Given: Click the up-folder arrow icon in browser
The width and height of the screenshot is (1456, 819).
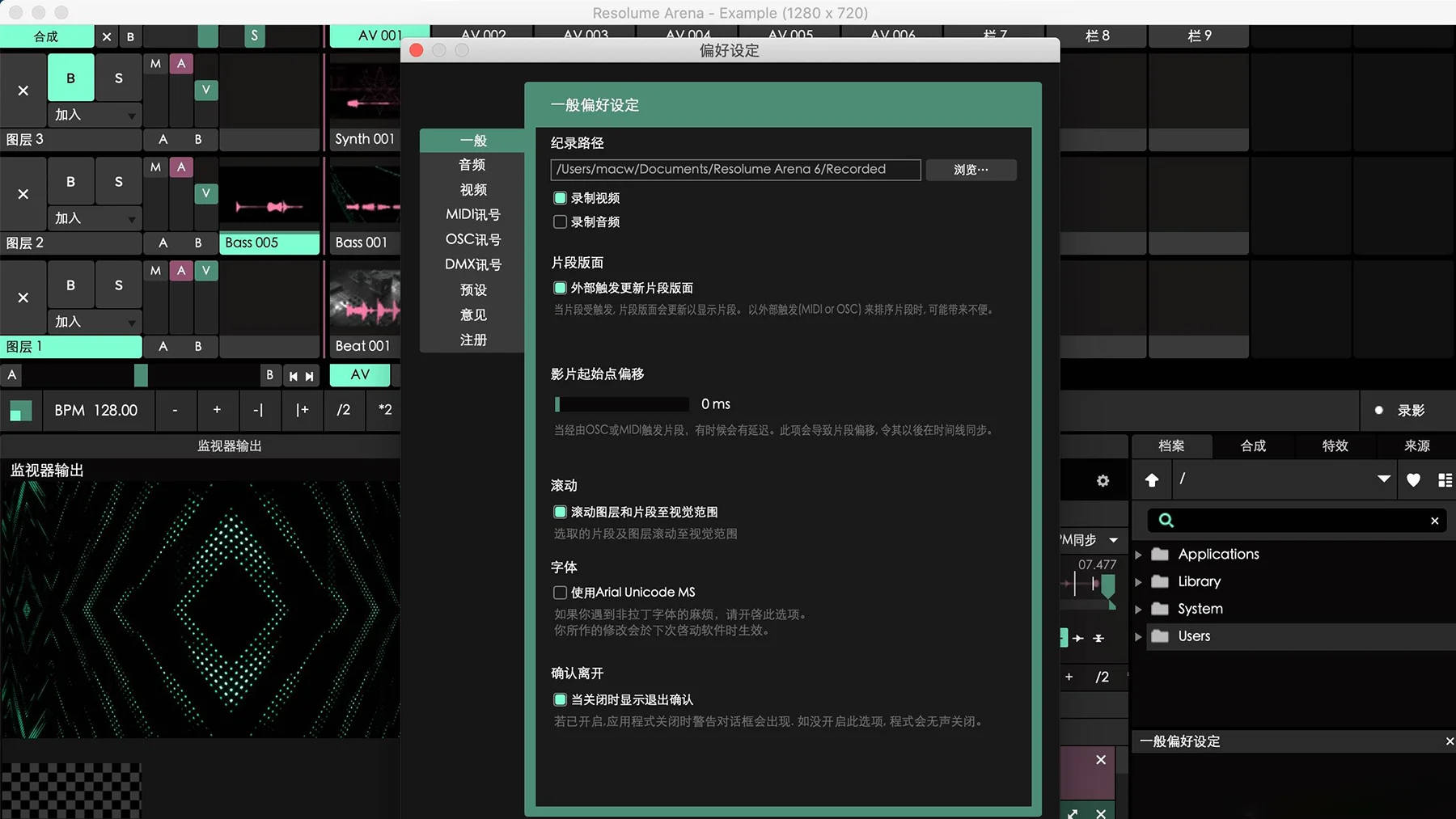Looking at the screenshot, I should 1152,480.
